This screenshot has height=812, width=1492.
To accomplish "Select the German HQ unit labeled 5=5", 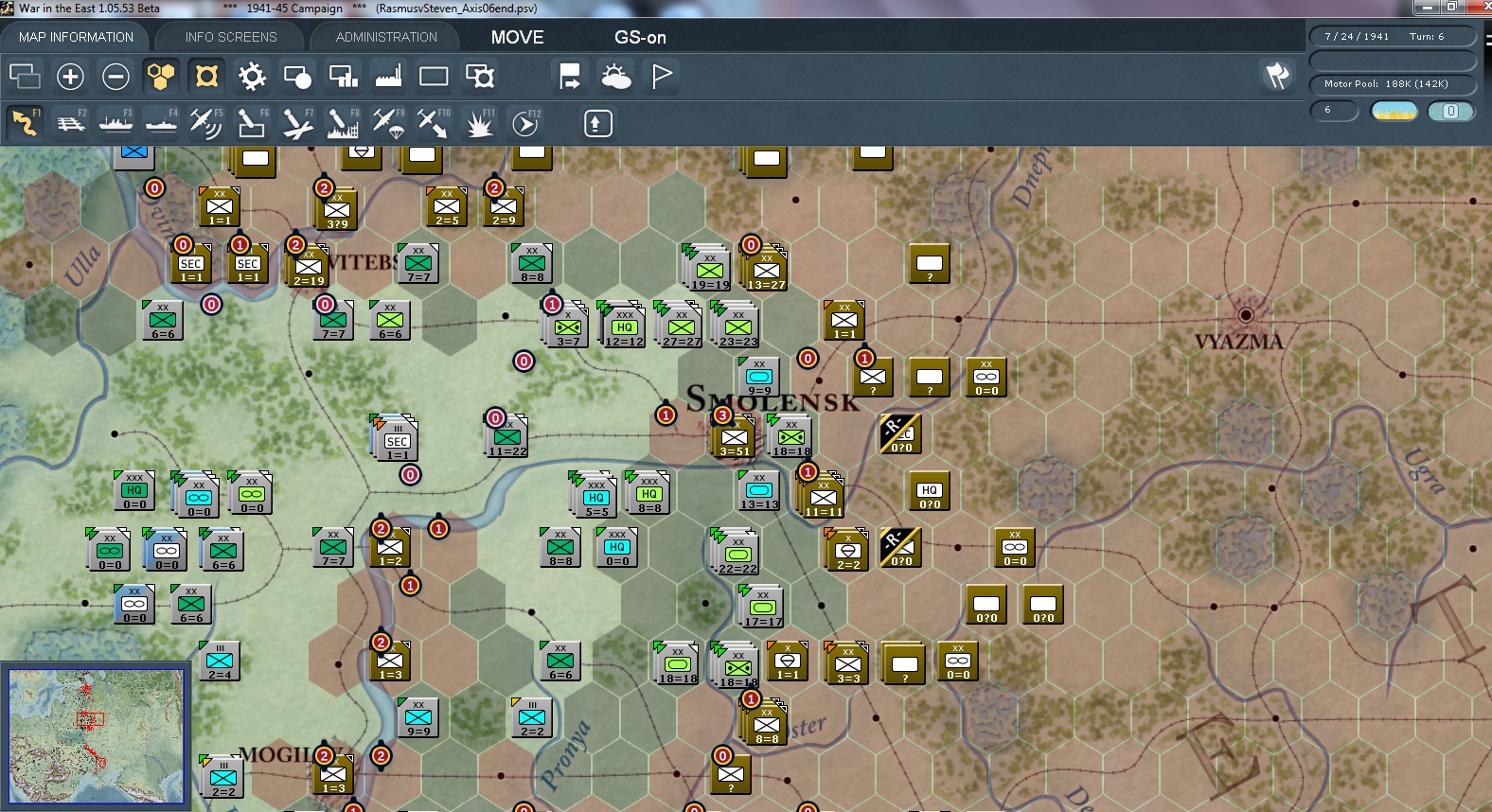I will (595, 496).
